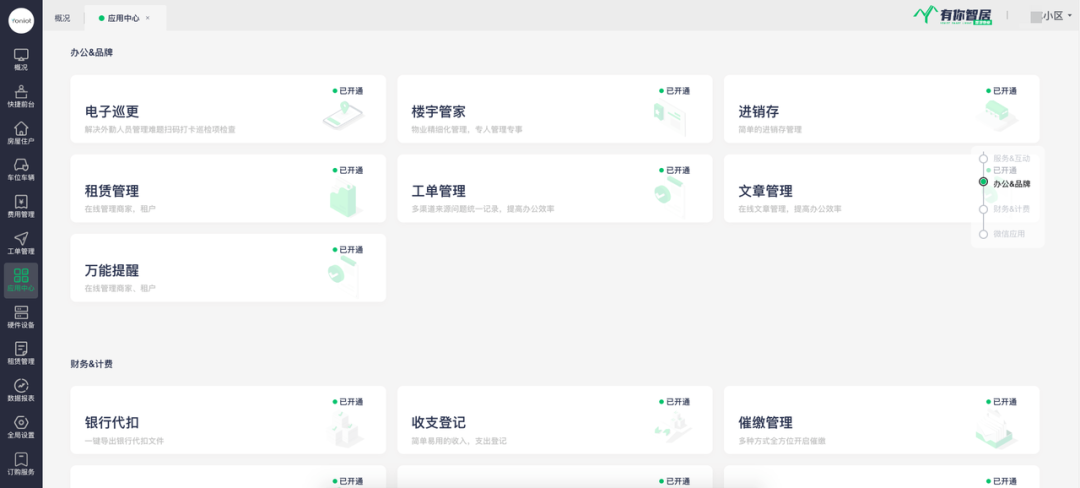Open 数据报表 in the sidebar
Screen dimensions: 1080x488
[21, 390]
